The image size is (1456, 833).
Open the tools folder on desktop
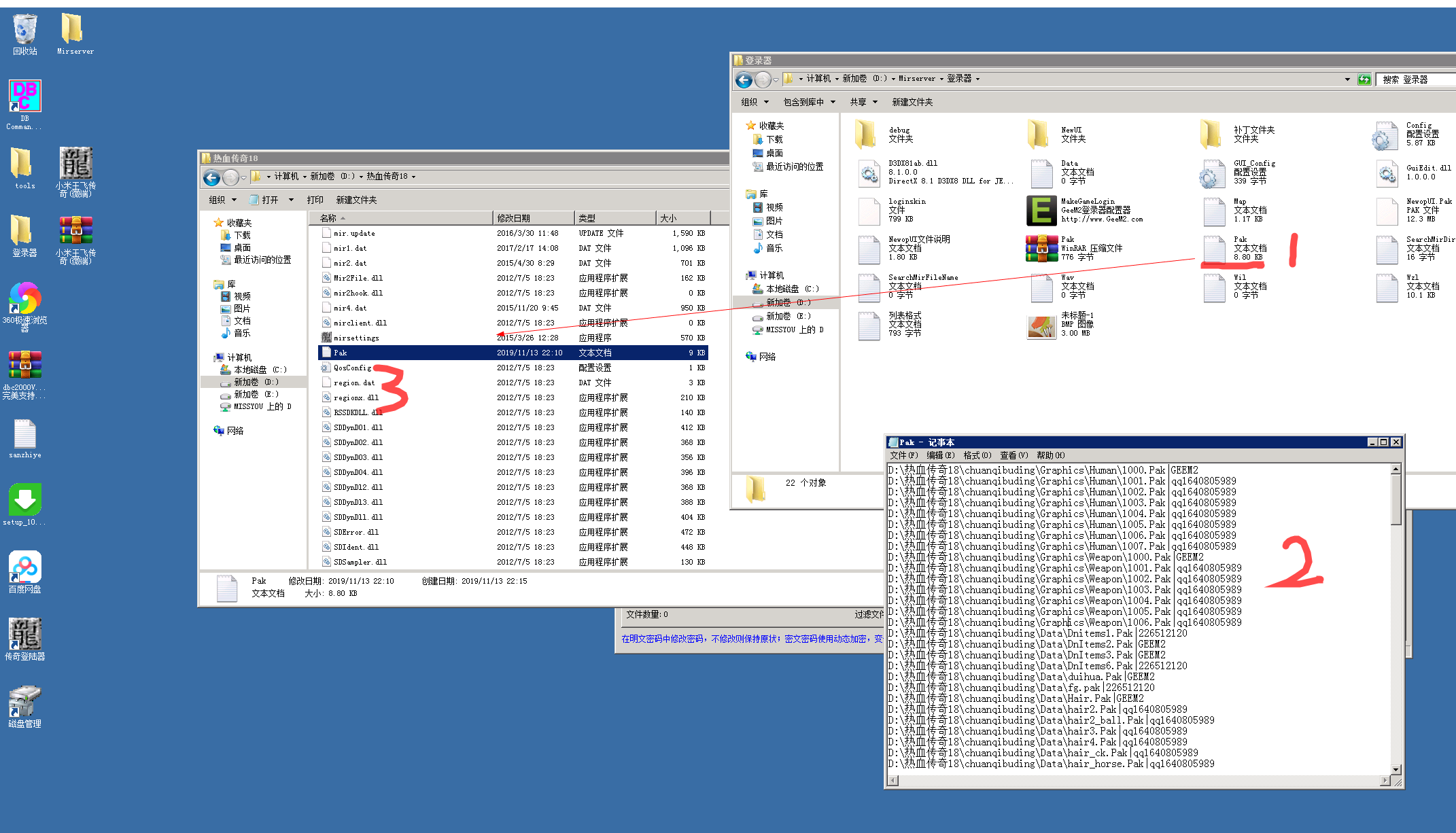tap(24, 169)
